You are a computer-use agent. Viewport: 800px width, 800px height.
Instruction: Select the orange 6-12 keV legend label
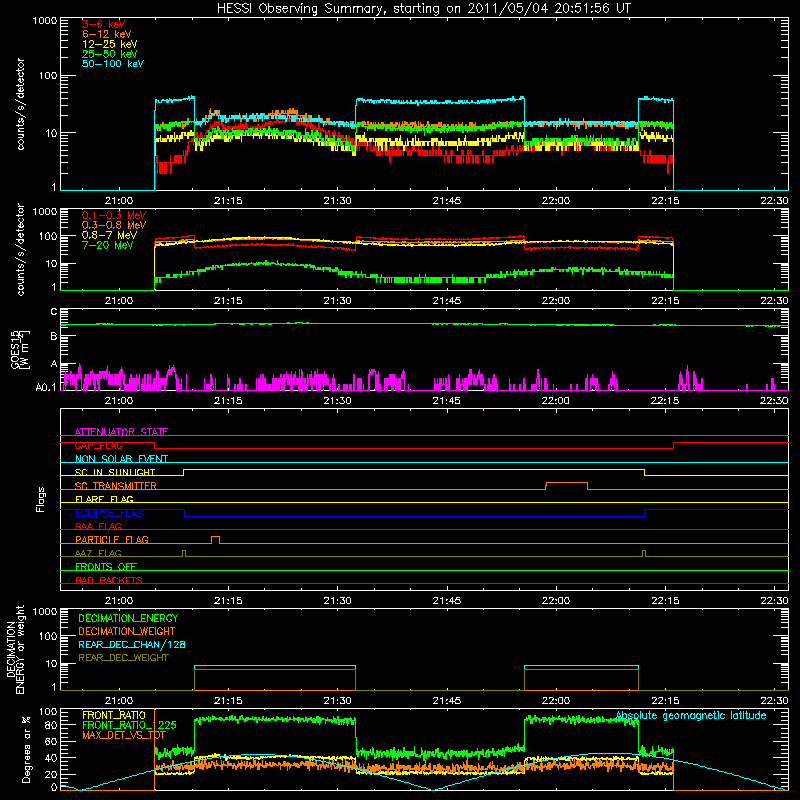(x=106, y=34)
